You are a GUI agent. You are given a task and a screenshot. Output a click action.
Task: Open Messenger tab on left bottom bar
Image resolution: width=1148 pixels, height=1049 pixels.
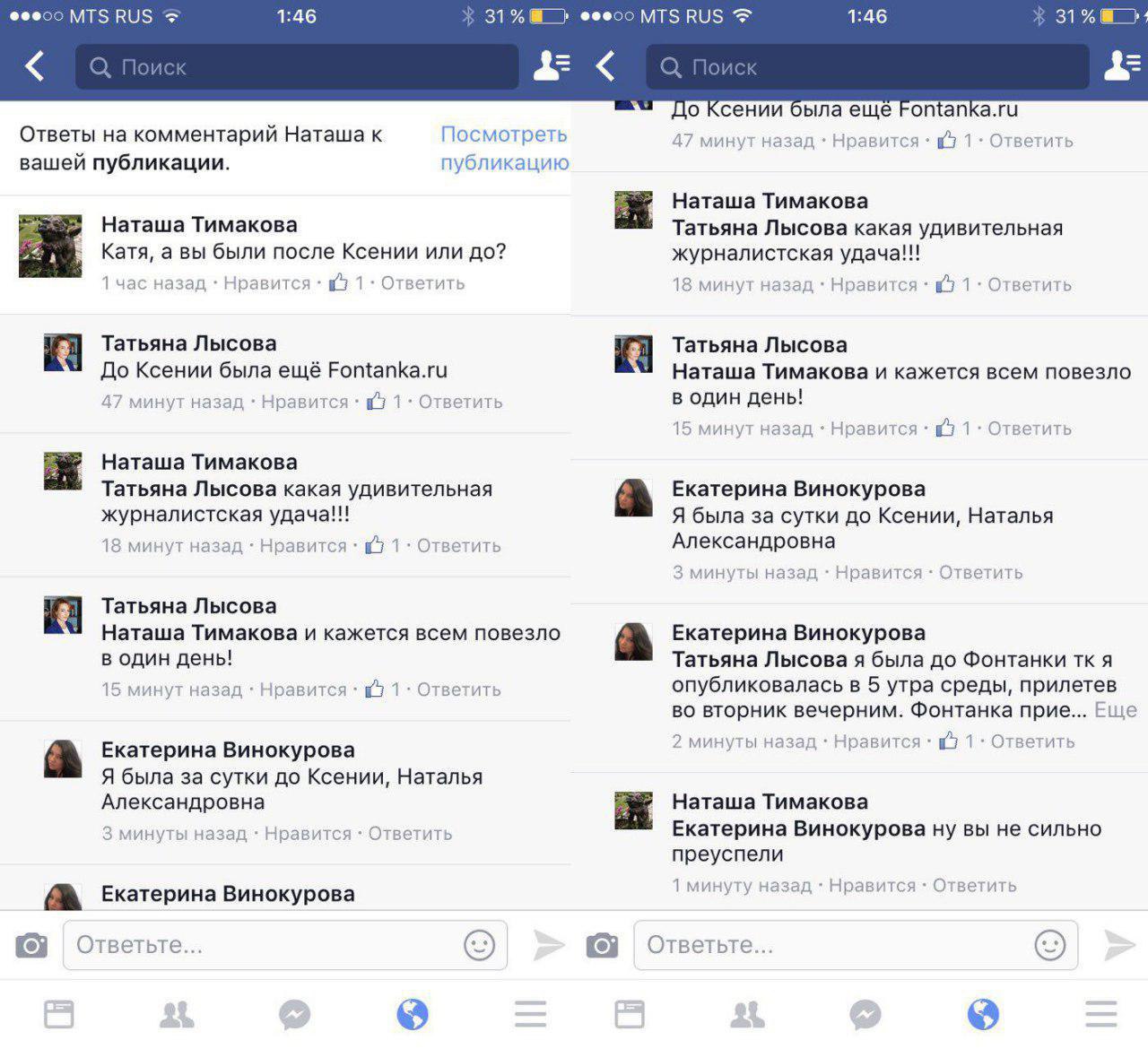[x=294, y=1015]
